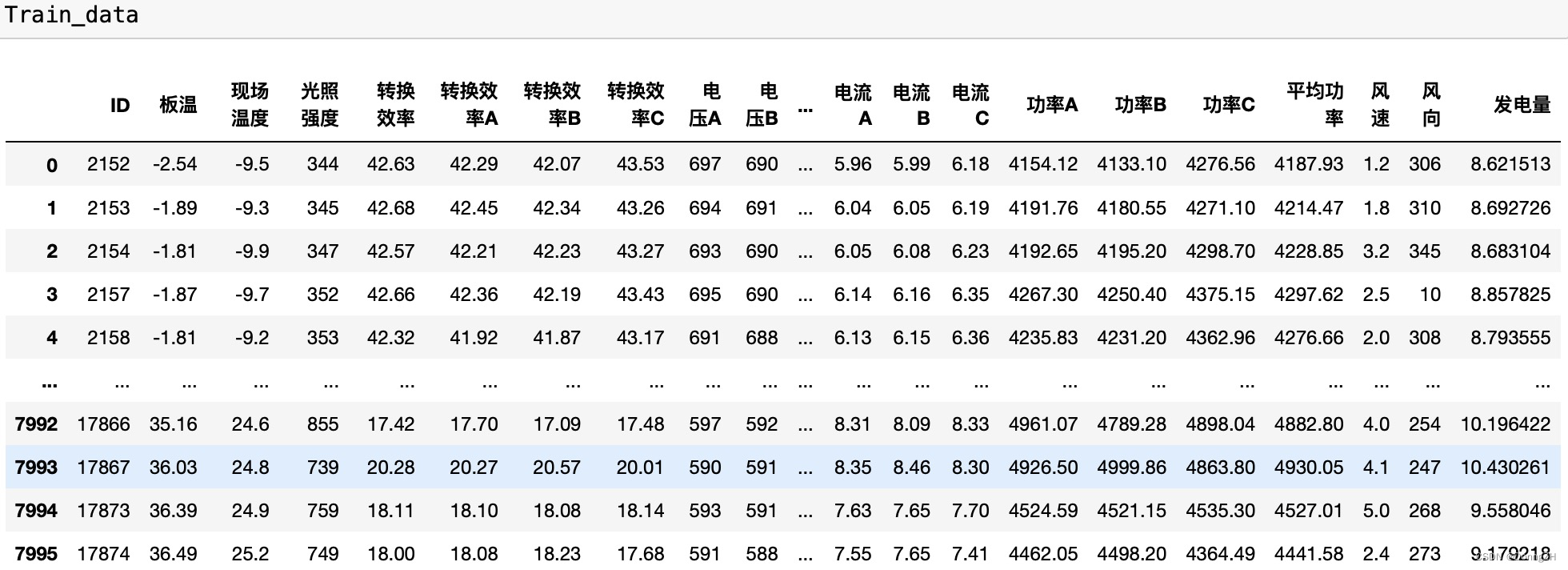The width and height of the screenshot is (1568, 570).
Task: Select row index 0
Action: click(x=51, y=165)
